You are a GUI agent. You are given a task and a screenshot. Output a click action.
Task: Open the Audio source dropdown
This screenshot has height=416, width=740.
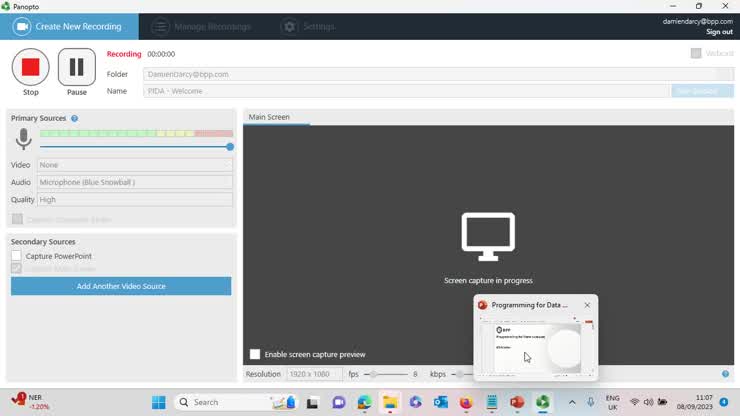pyautogui.click(x=135, y=182)
